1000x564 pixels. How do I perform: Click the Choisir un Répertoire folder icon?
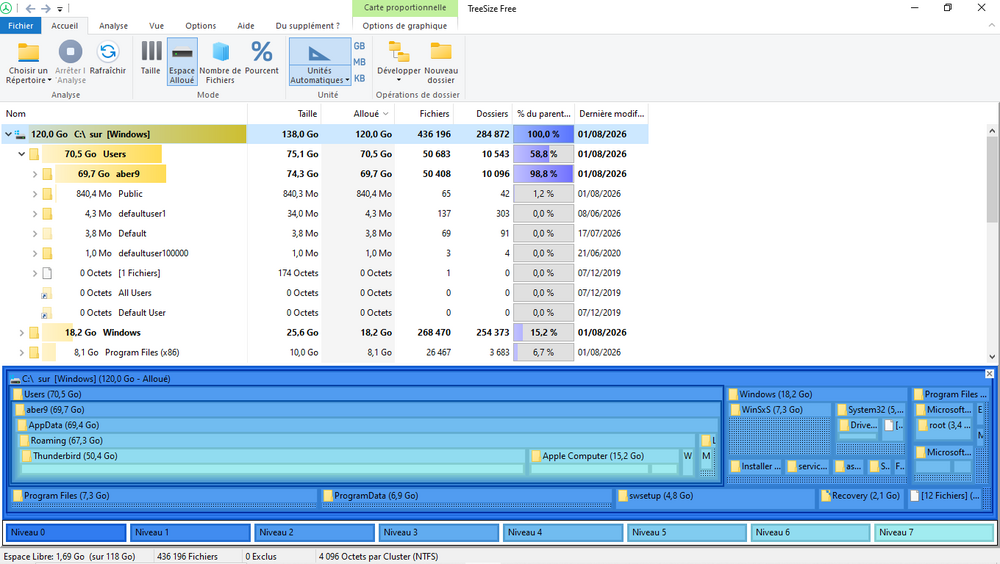[28, 52]
